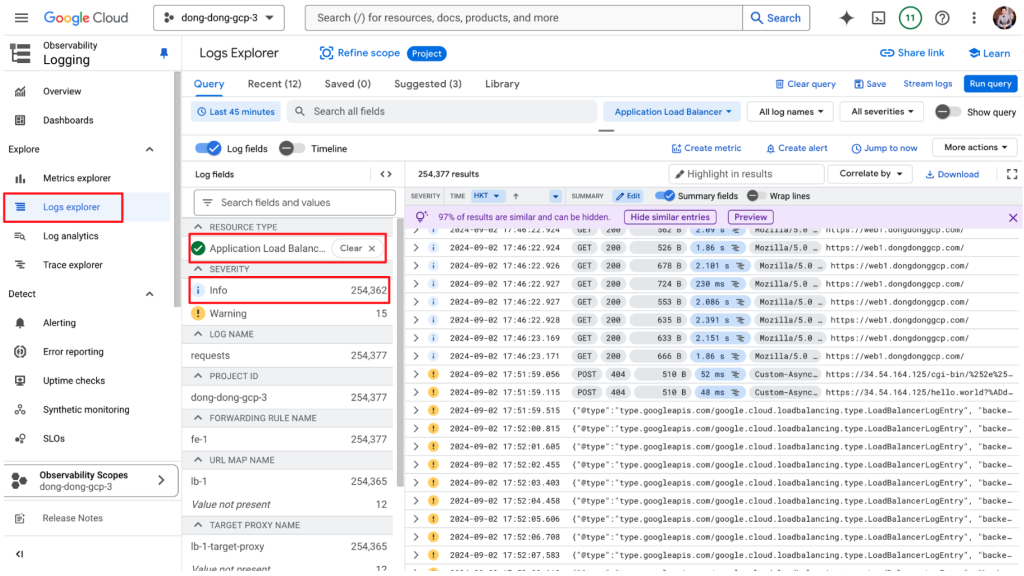Screen dimensions: 1024x576
Task: Open Trace explorer in sidebar
Action: (72, 264)
